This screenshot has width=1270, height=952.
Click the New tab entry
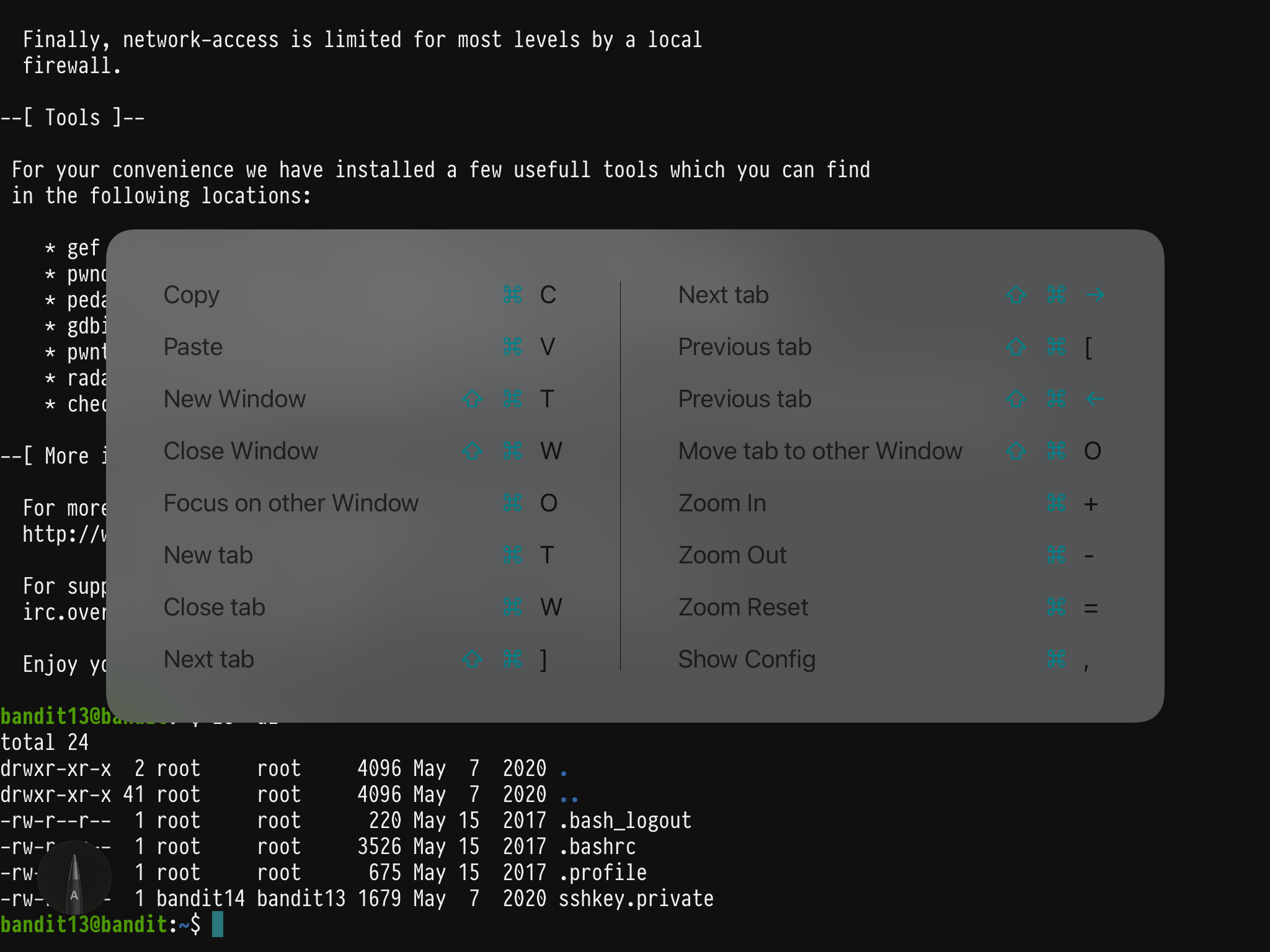point(208,555)
